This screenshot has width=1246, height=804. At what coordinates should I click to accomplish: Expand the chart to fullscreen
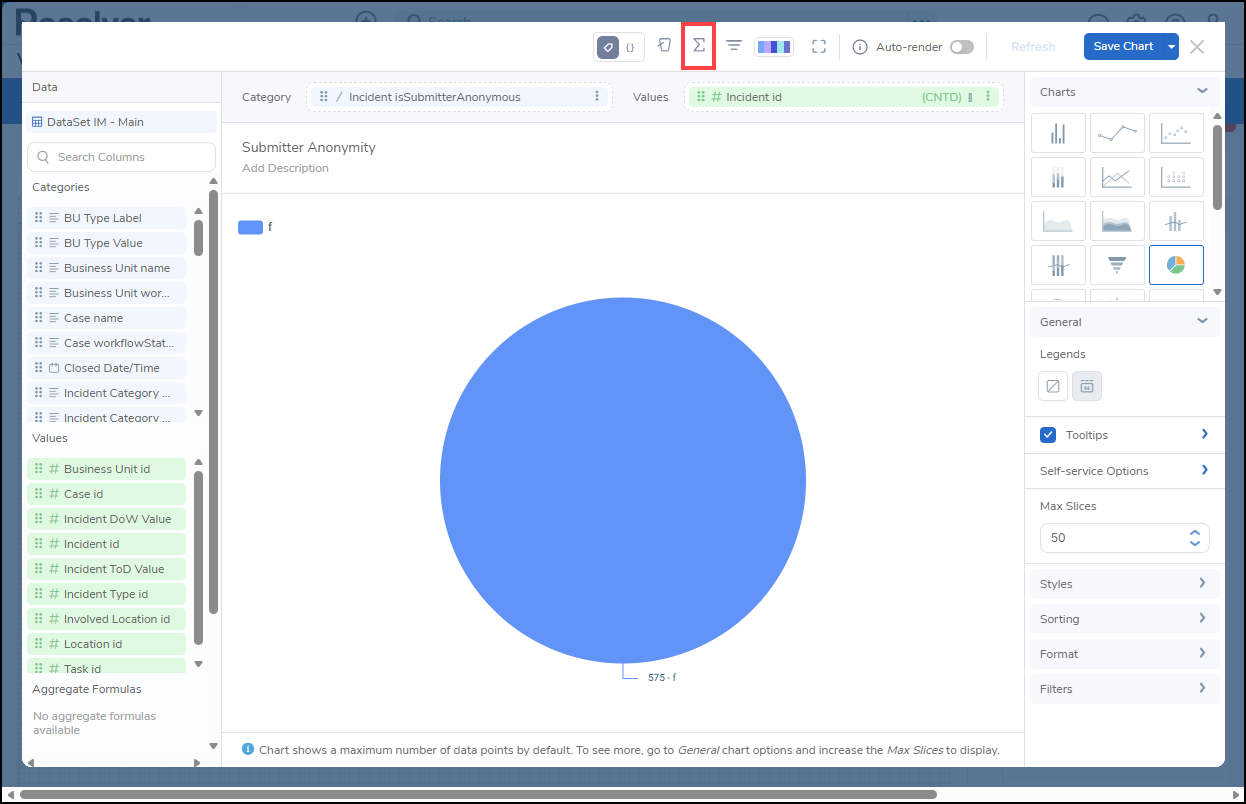(819, 46)
